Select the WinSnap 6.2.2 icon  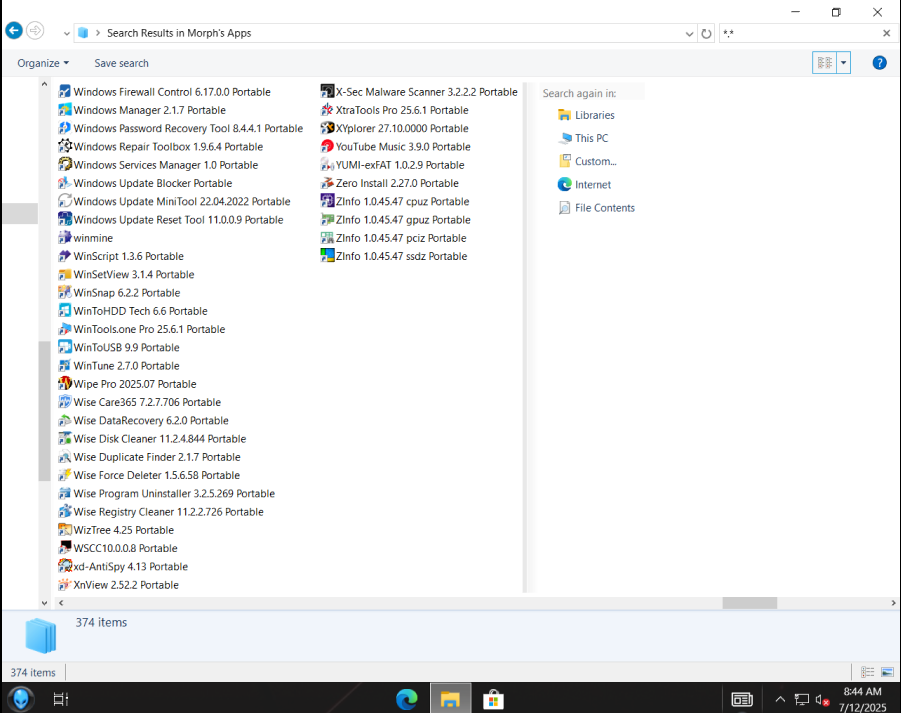tap(65, 293)
